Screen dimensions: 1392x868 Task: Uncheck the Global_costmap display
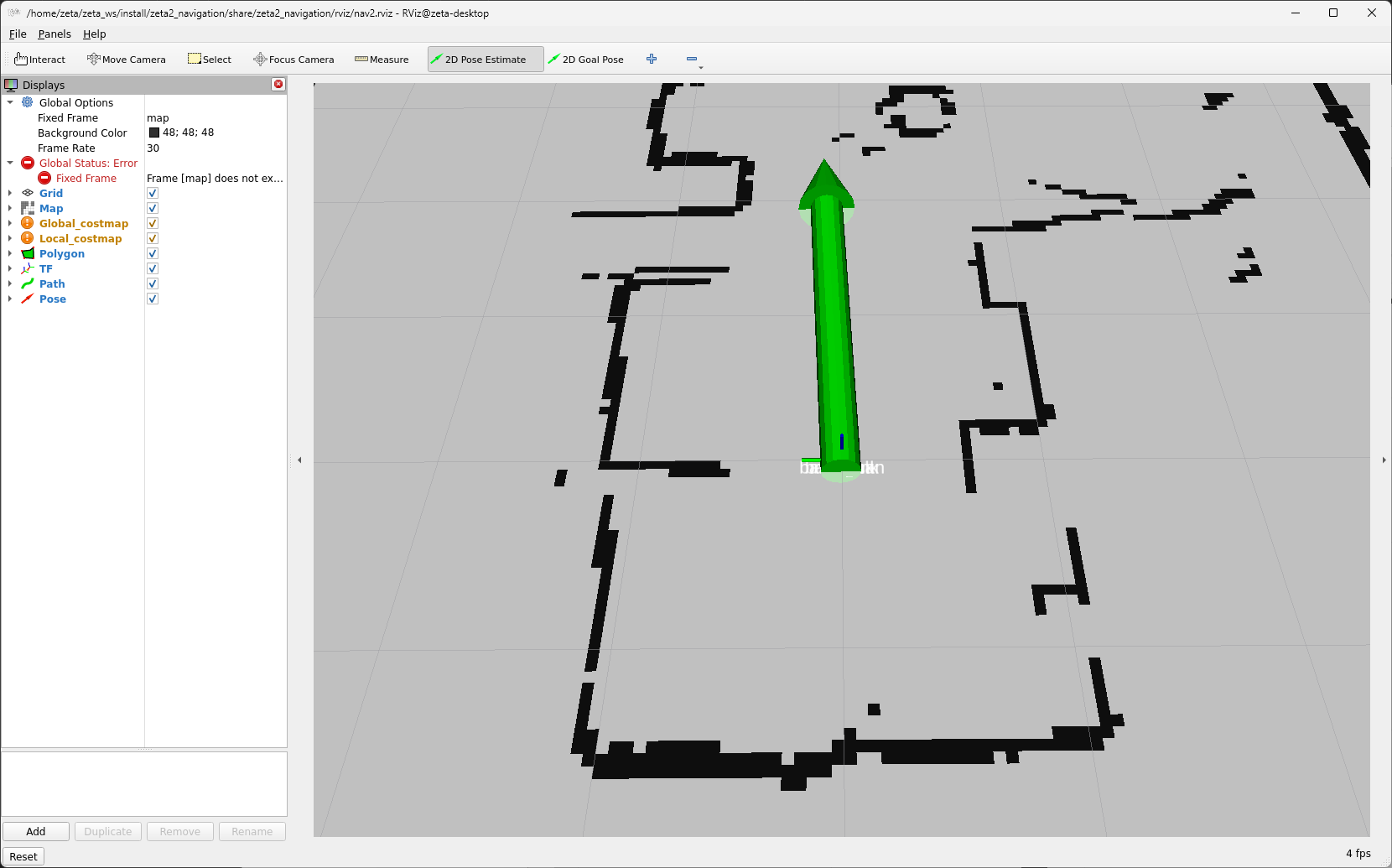coord(153,223)
